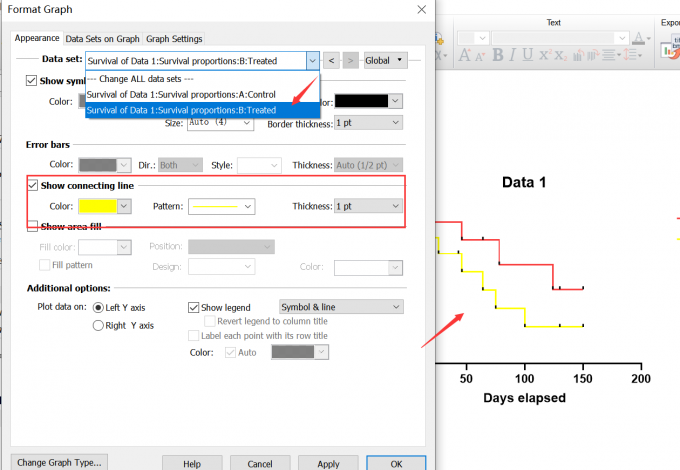
Task: Cancel the Format Graph dialog
Action: click(x=260, y=463)
